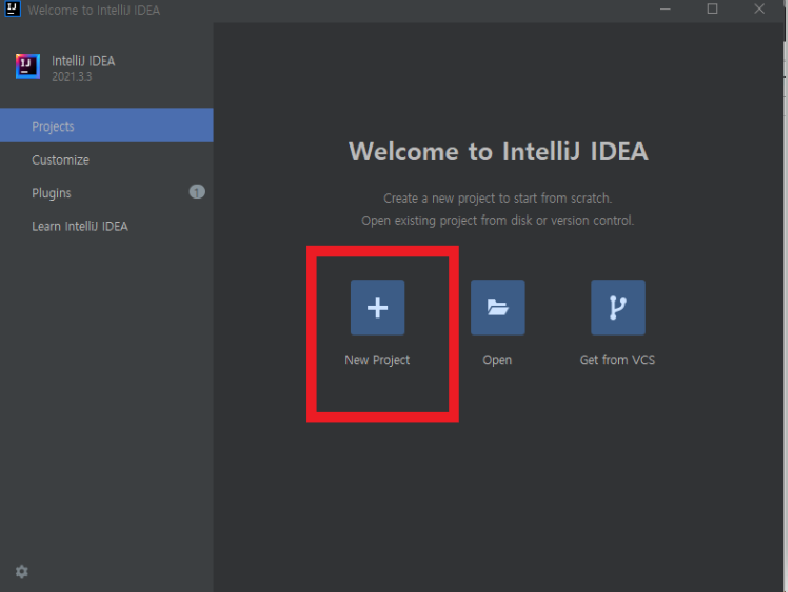Switch to the Customize tab

point(107,160)
